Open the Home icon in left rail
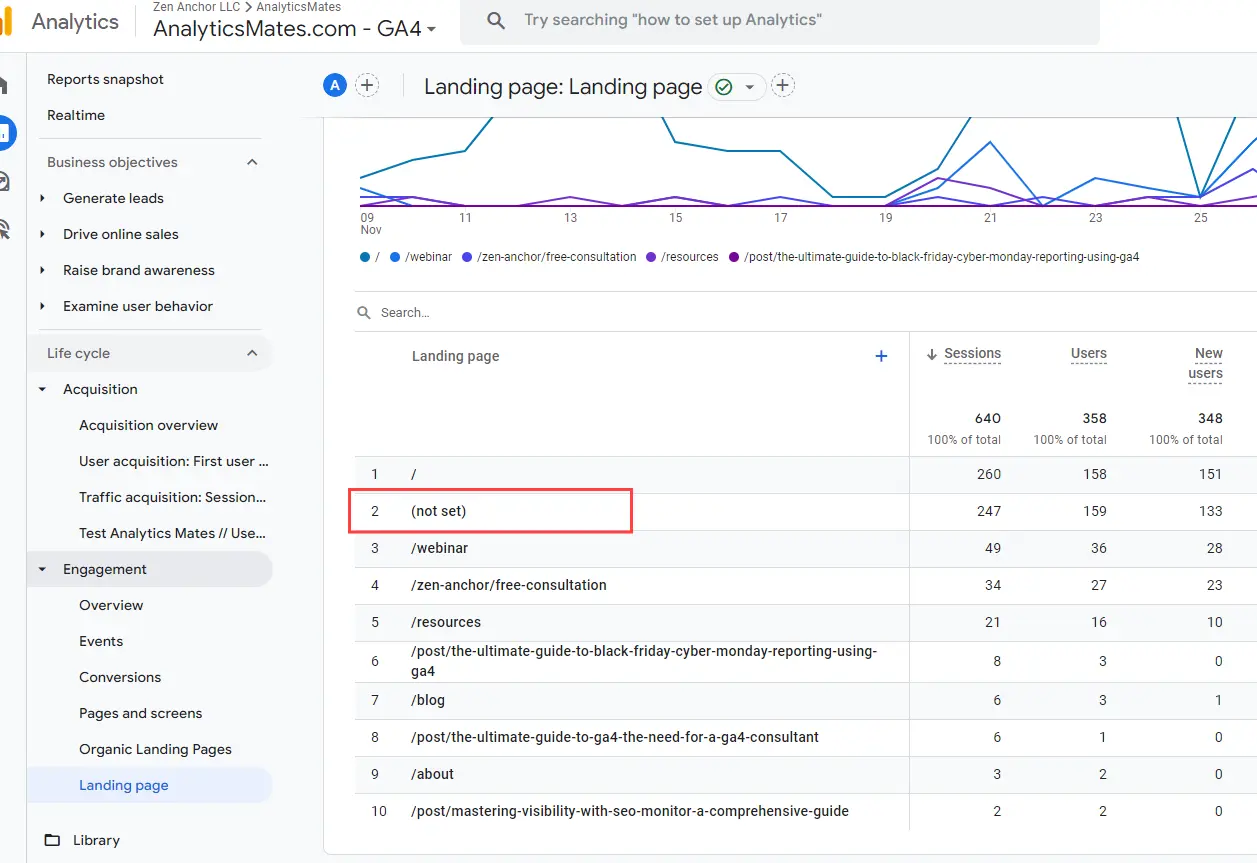 pos(4,85)
